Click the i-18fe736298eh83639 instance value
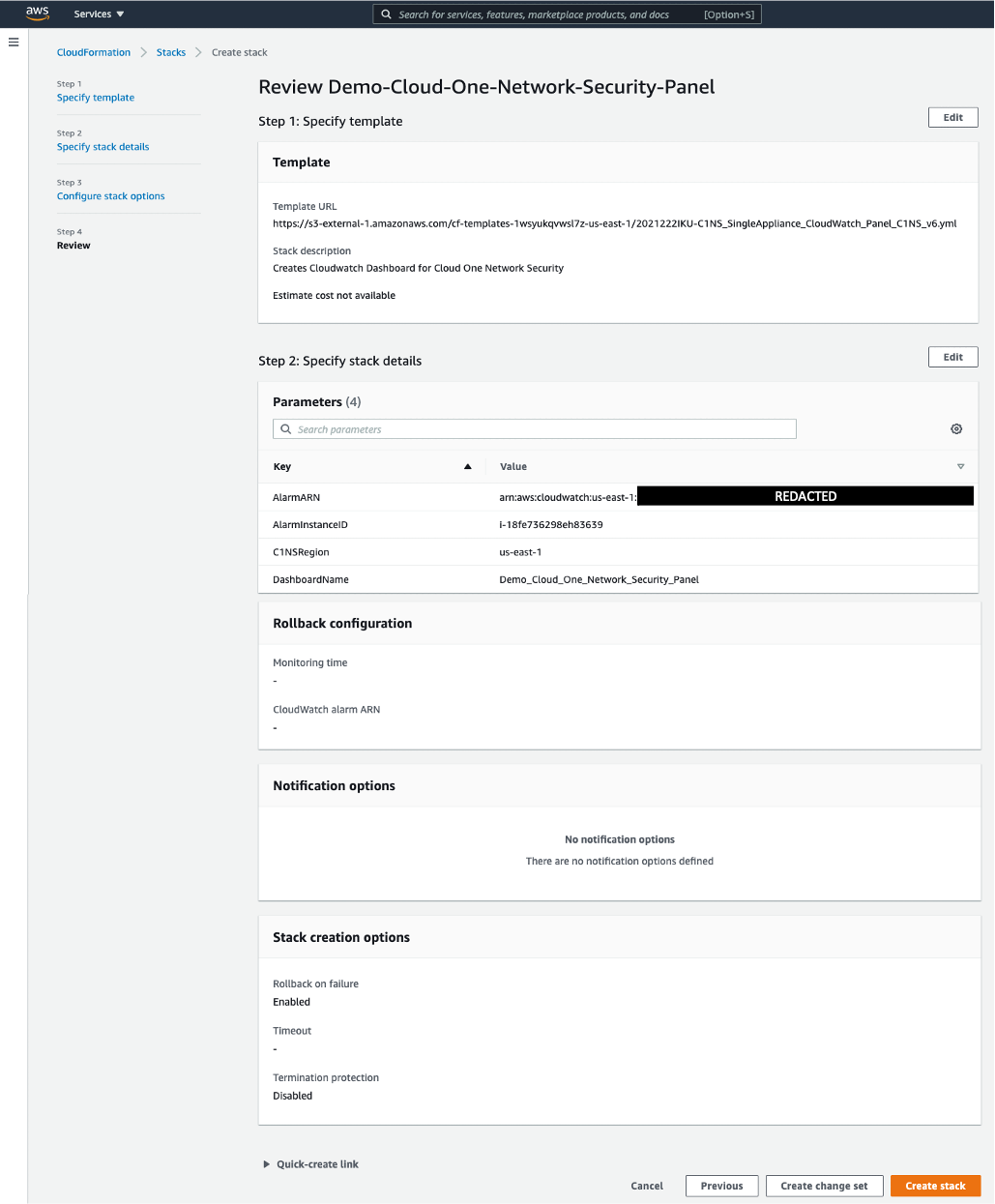The image size is (995, 1204). coord(551,525)
